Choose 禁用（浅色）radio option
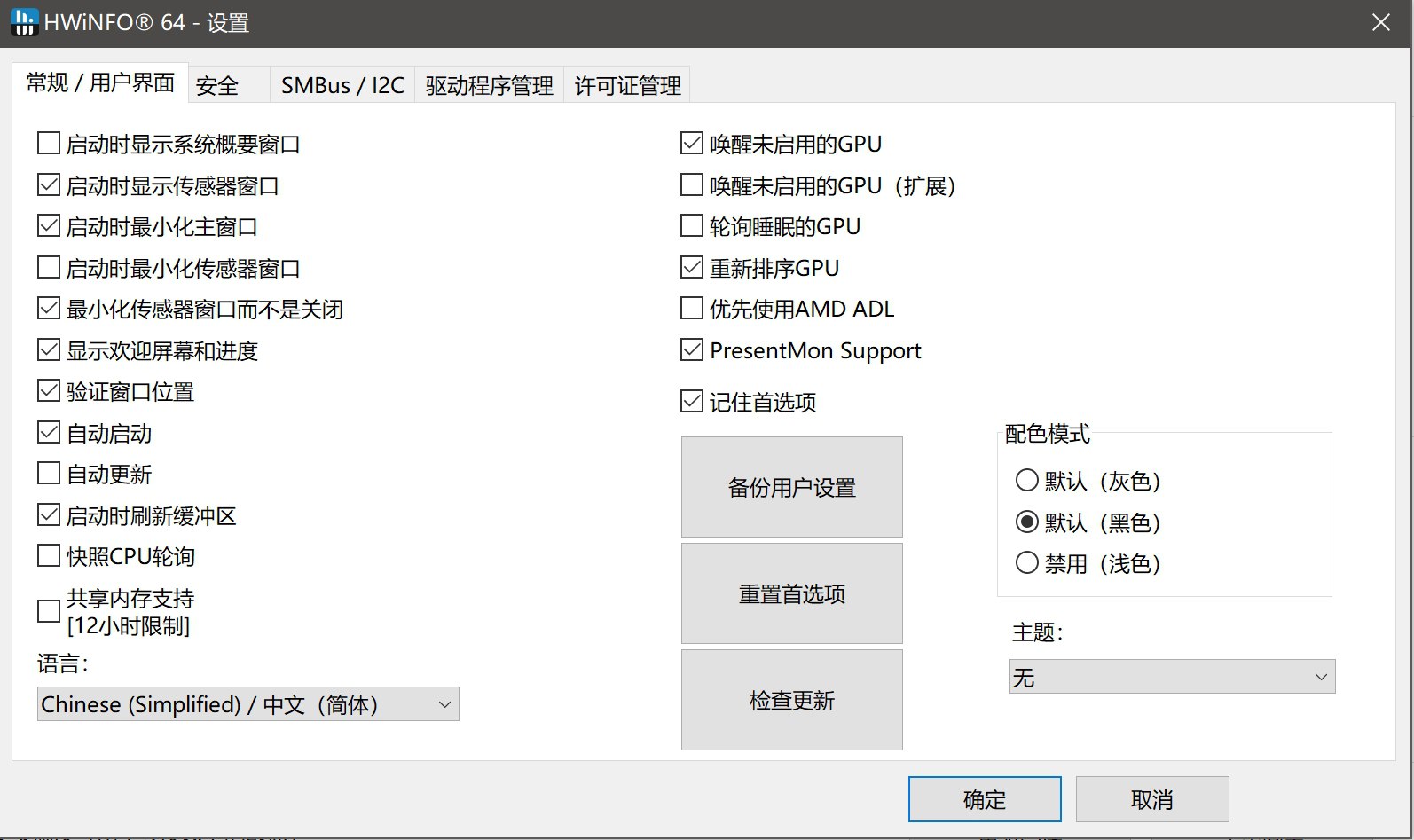Image resolution: width=1414 pixels, height=840 pixels. 1027,563
